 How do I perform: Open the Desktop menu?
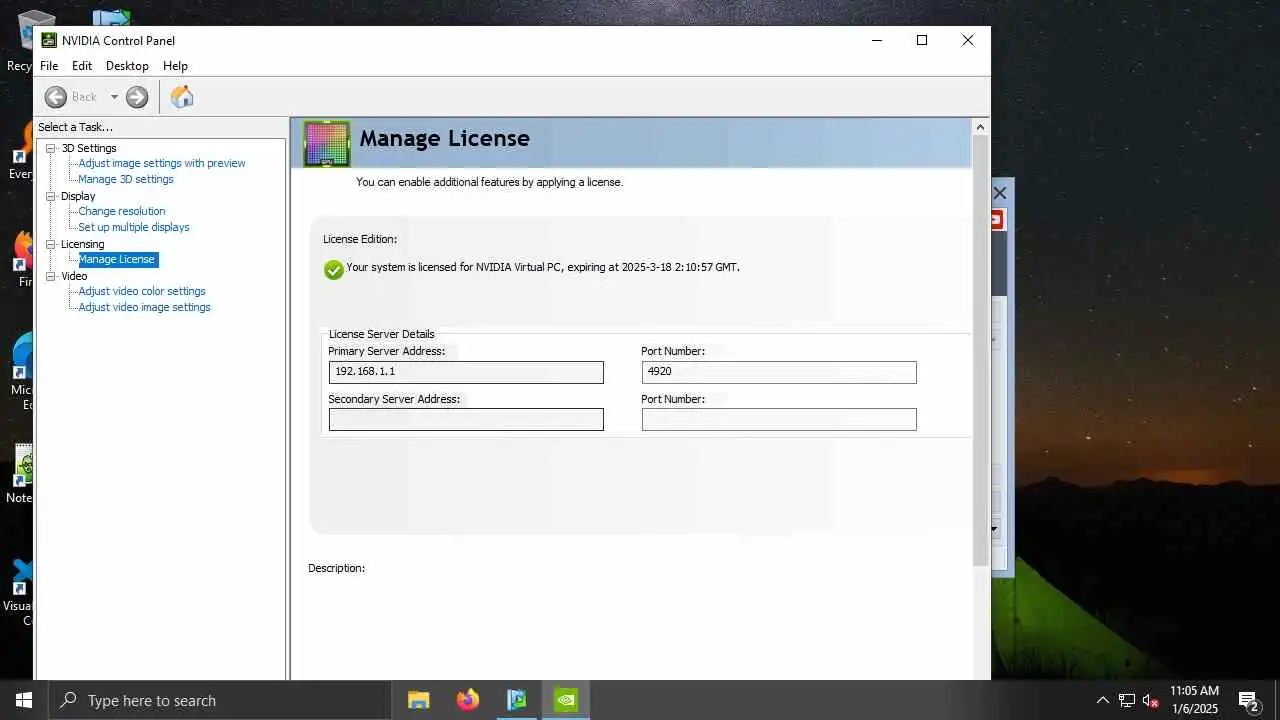click(x=127, y=66)
